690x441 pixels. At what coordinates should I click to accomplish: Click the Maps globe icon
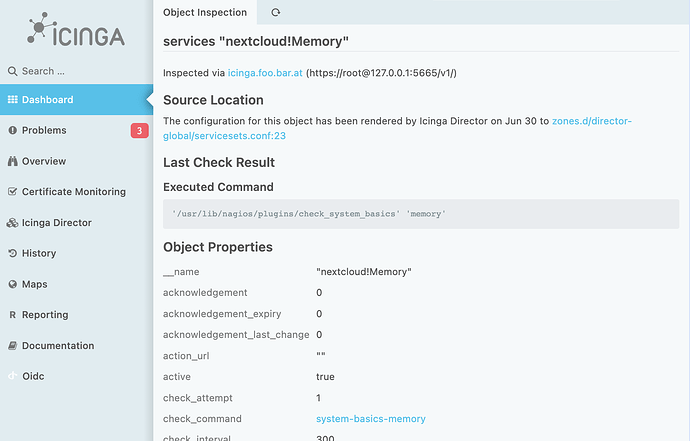(x=13, y=285)
